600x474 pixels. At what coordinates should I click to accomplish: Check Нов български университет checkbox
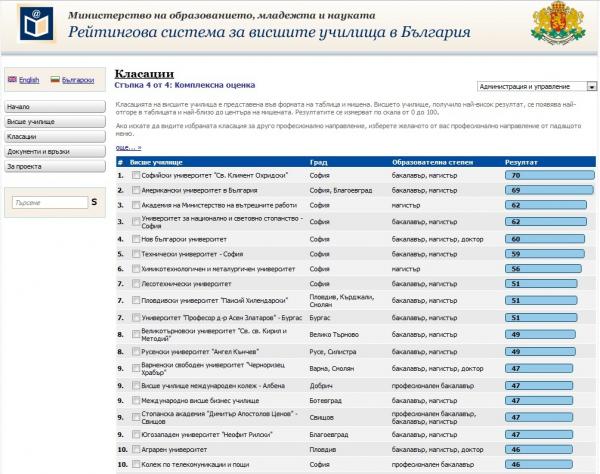pyautogui.click(x=136, y=239)
